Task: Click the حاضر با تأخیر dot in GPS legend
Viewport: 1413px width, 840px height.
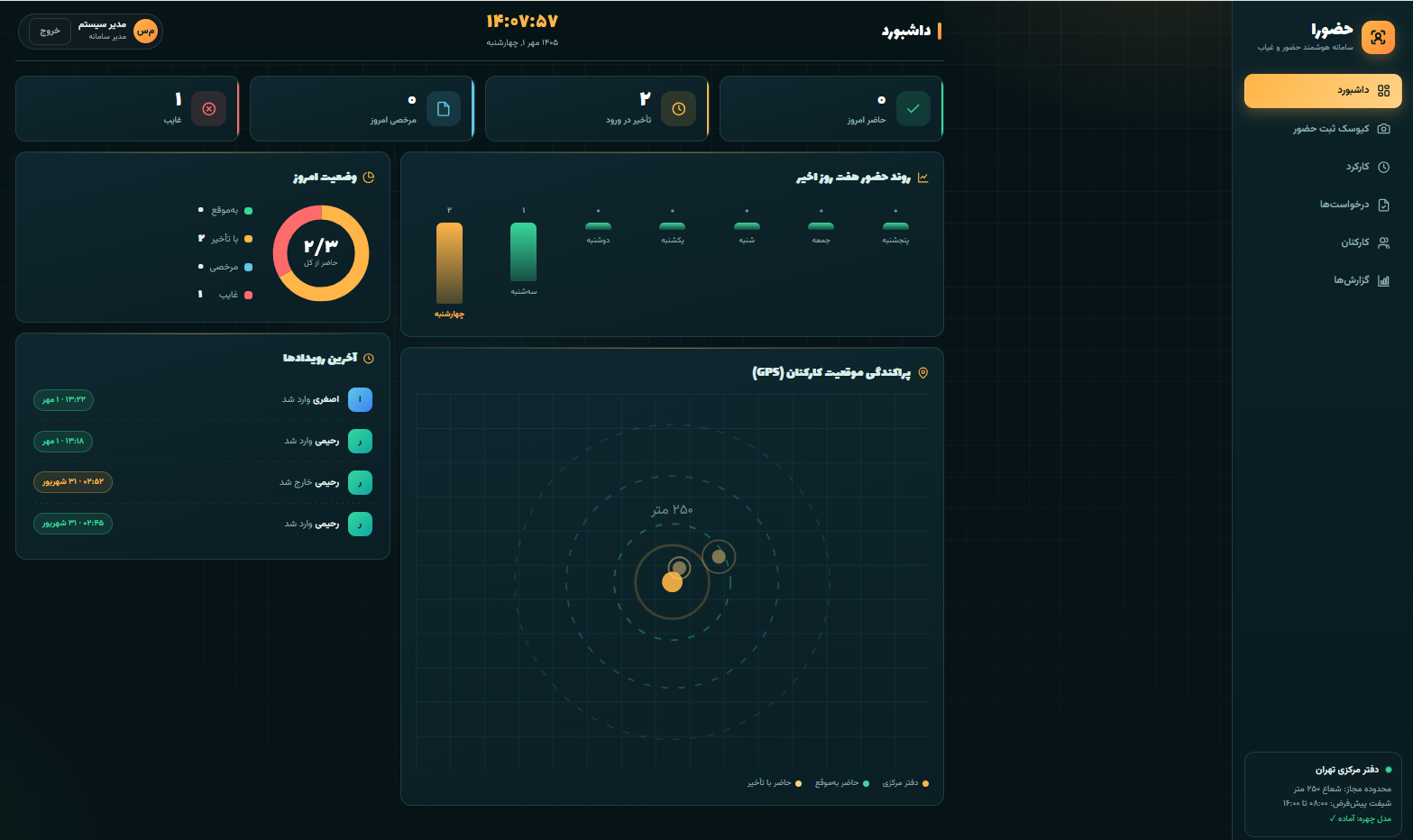Action: [x=799, y=783]
